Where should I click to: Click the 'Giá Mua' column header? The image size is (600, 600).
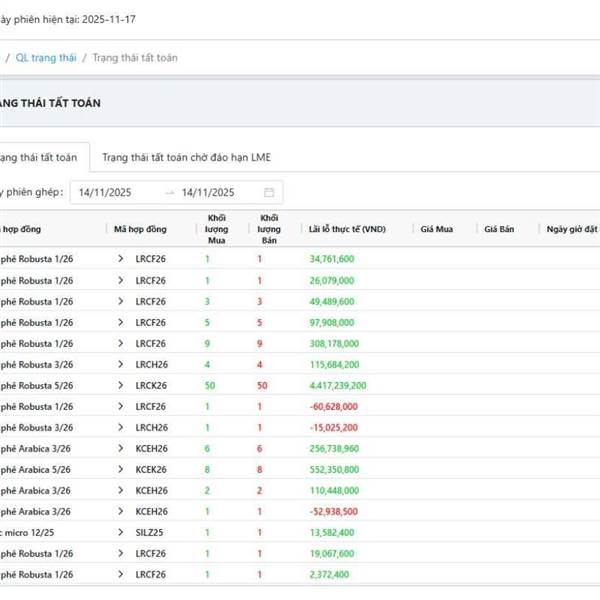(437, 230)
